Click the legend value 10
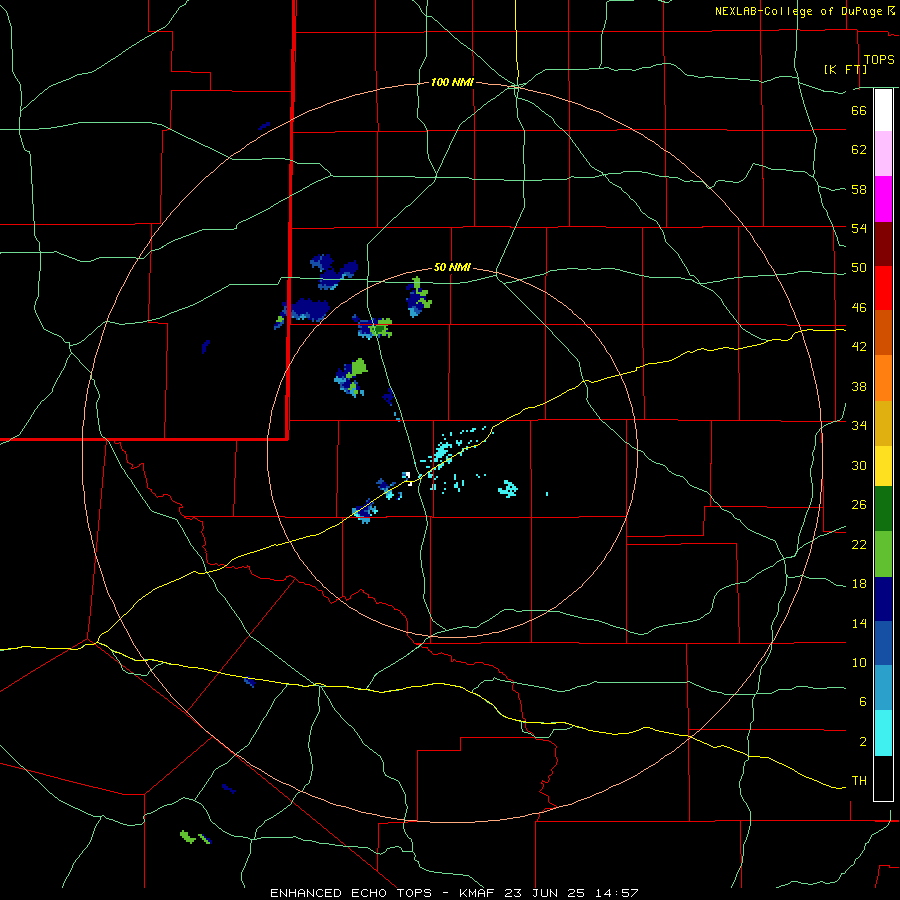 859,662
